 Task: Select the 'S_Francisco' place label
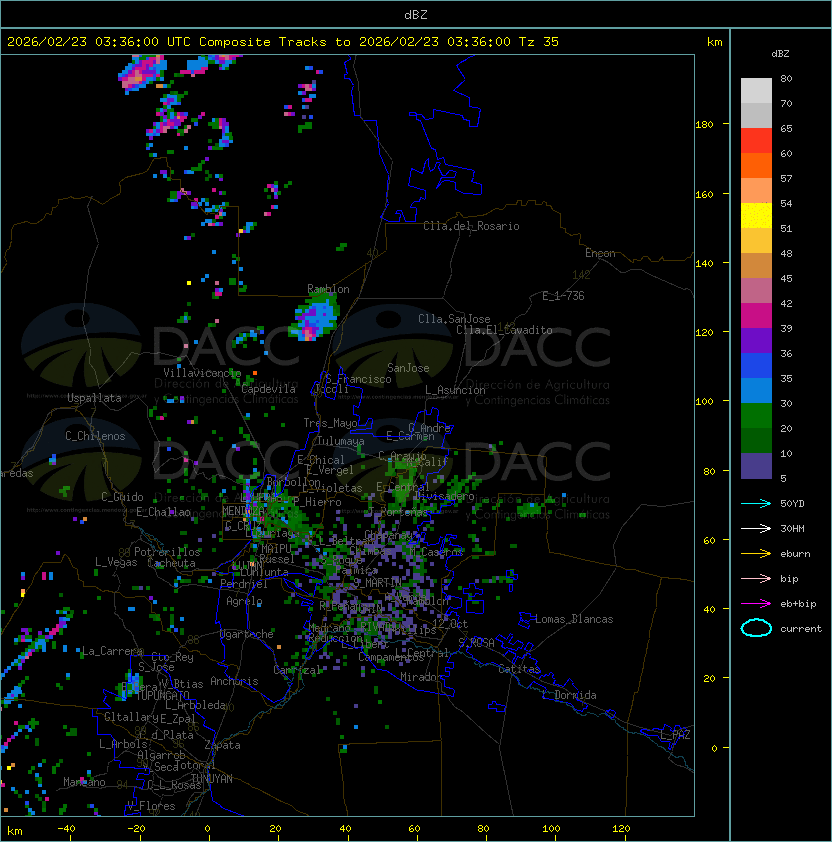click(358, 379)
